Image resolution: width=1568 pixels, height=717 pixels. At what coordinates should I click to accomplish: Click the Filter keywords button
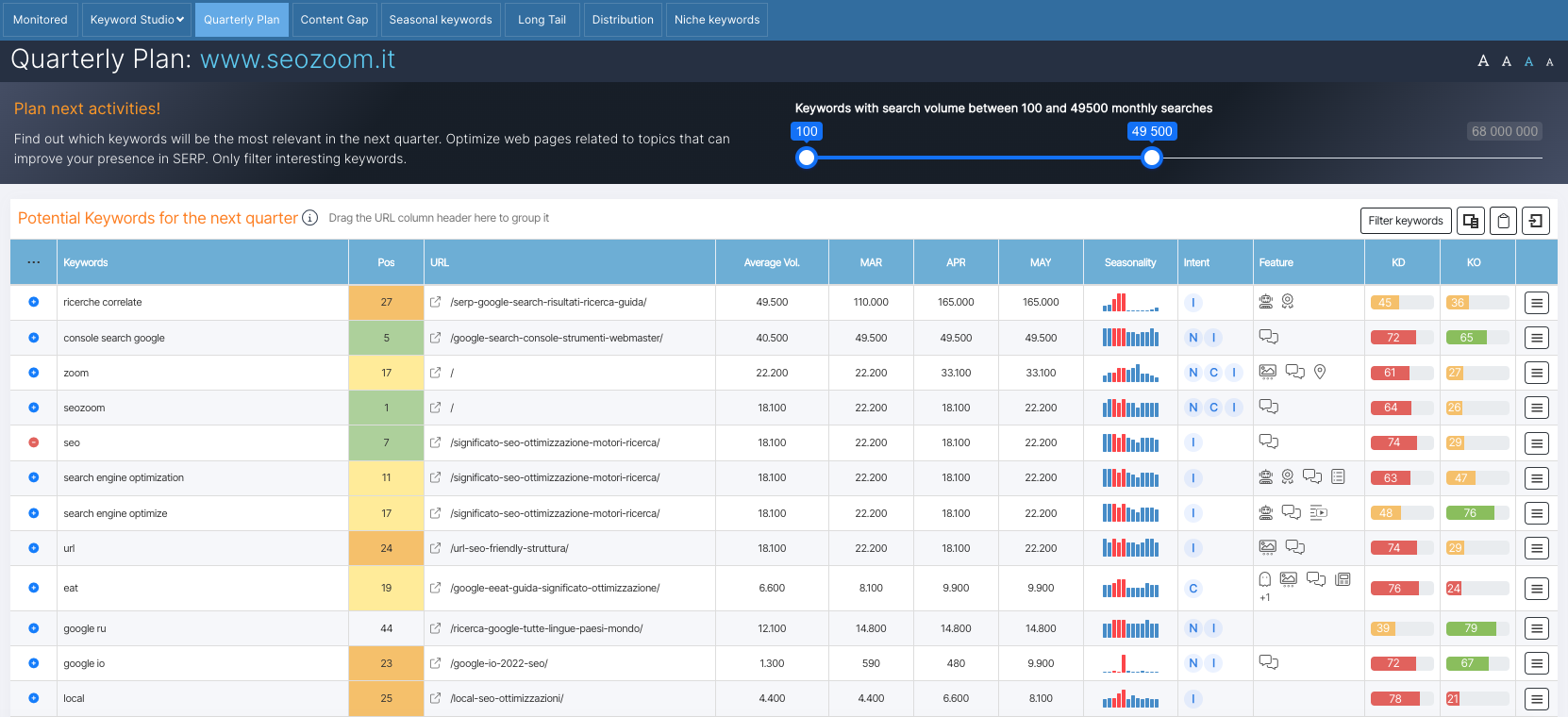coord(1406,221)
